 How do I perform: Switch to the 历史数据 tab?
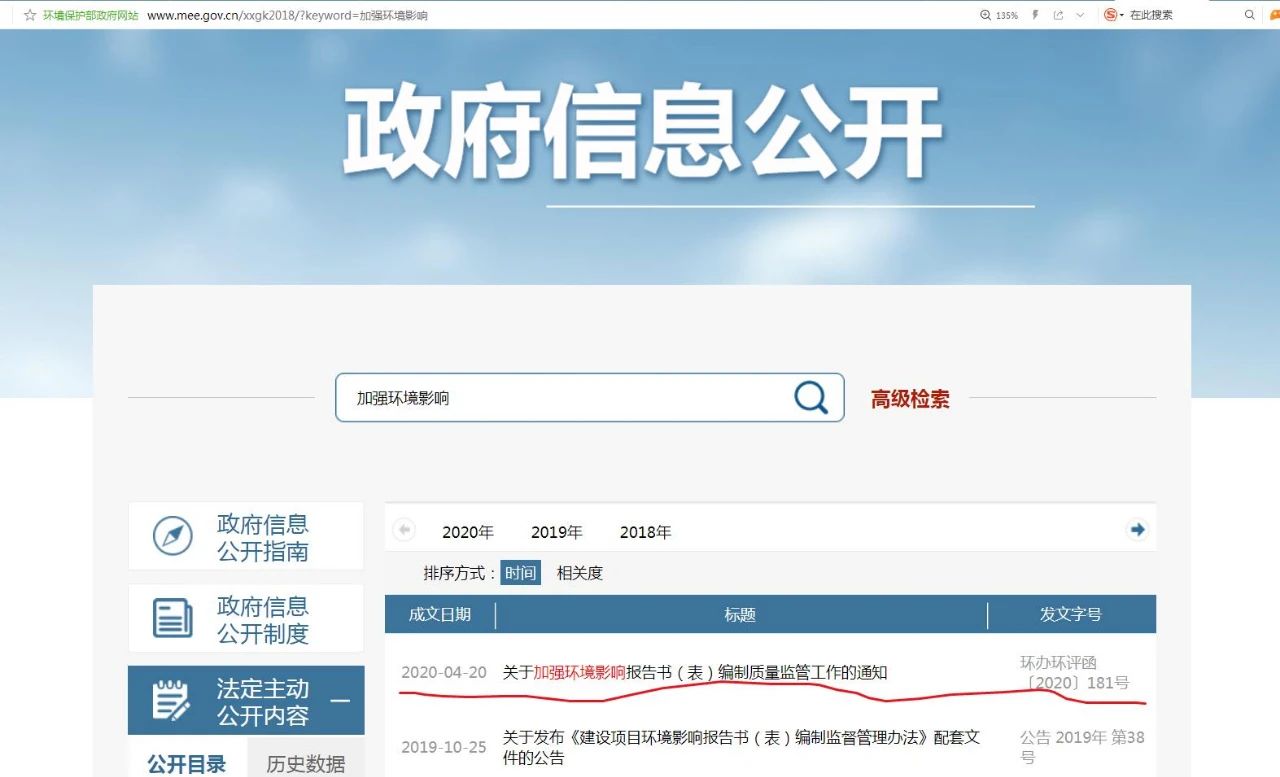305,763
